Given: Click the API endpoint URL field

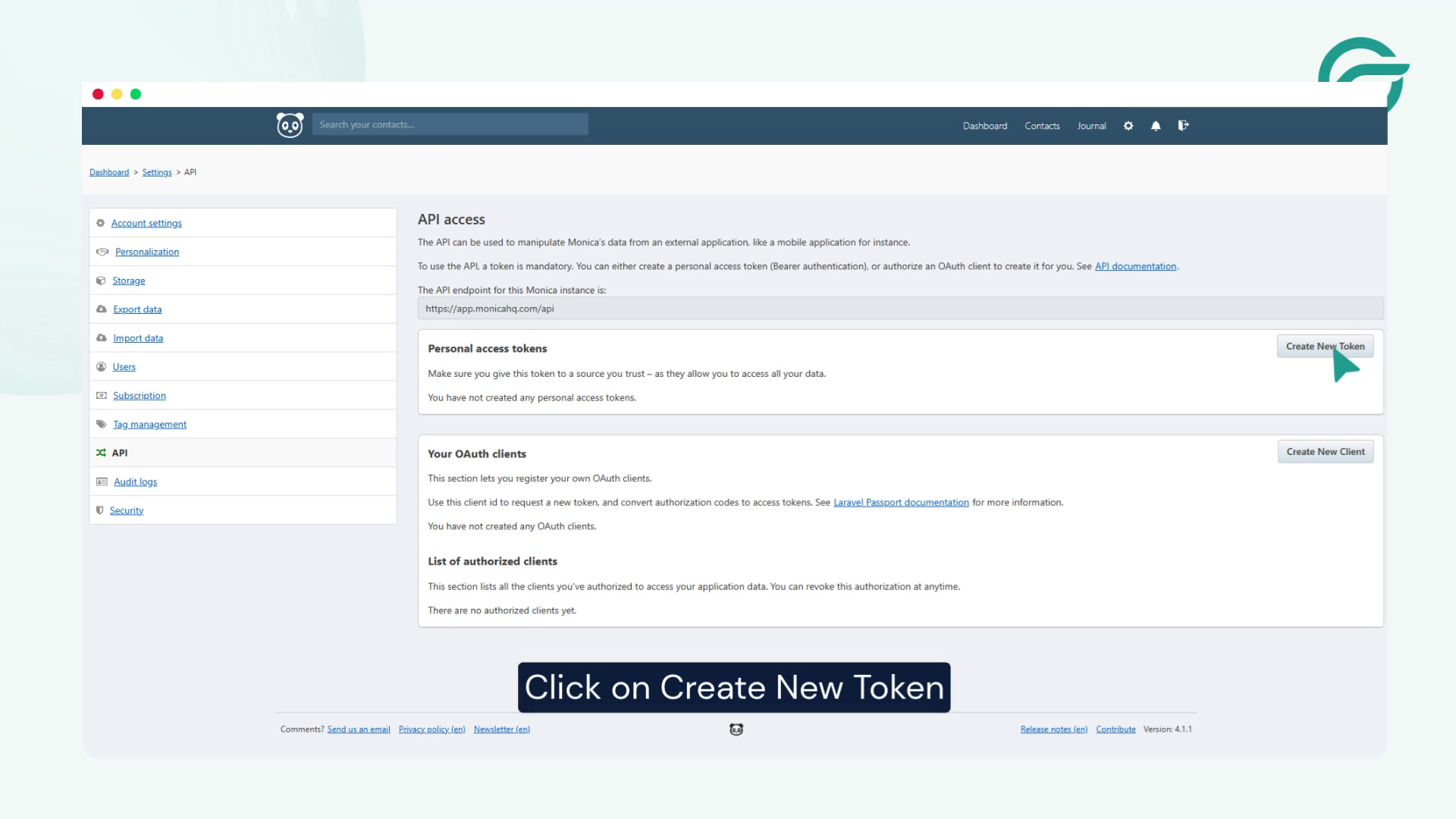Looking at the screenshot, I should pyautogui.click(x=900, y=309).
